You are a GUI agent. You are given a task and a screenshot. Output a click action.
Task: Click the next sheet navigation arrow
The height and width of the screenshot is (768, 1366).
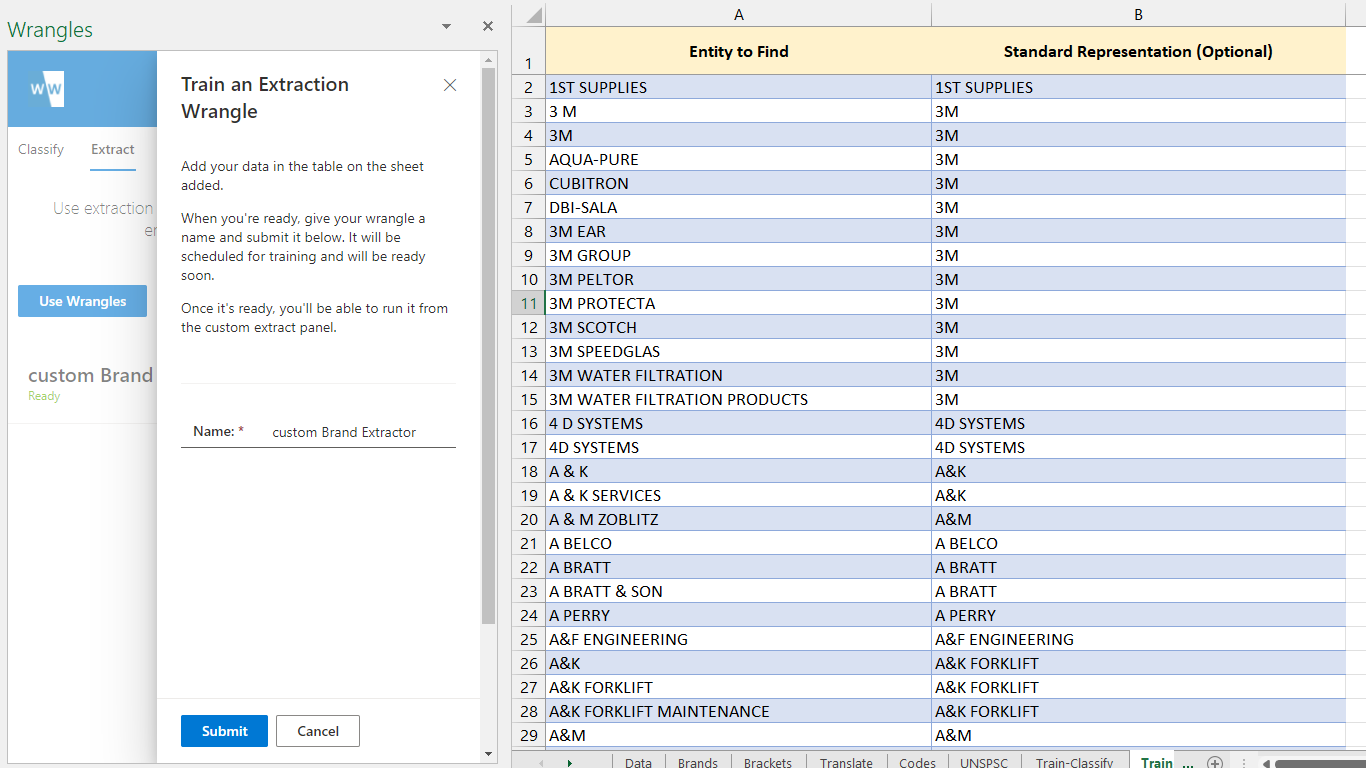pos(570,762)
